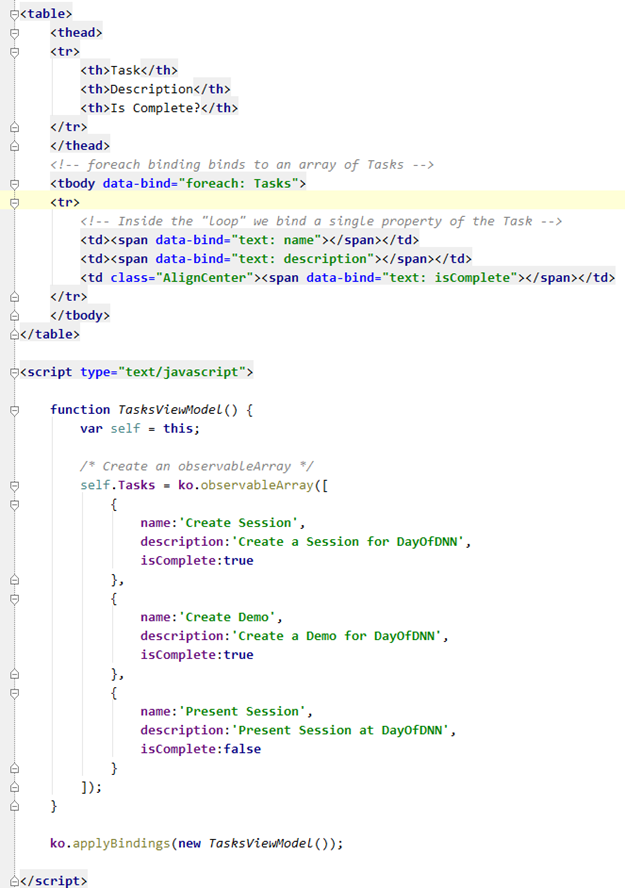The width and height of the screenshot is (625, 888).
Task: Click the 'Is Complete?' header text
Action: click(x=156, y=108)
